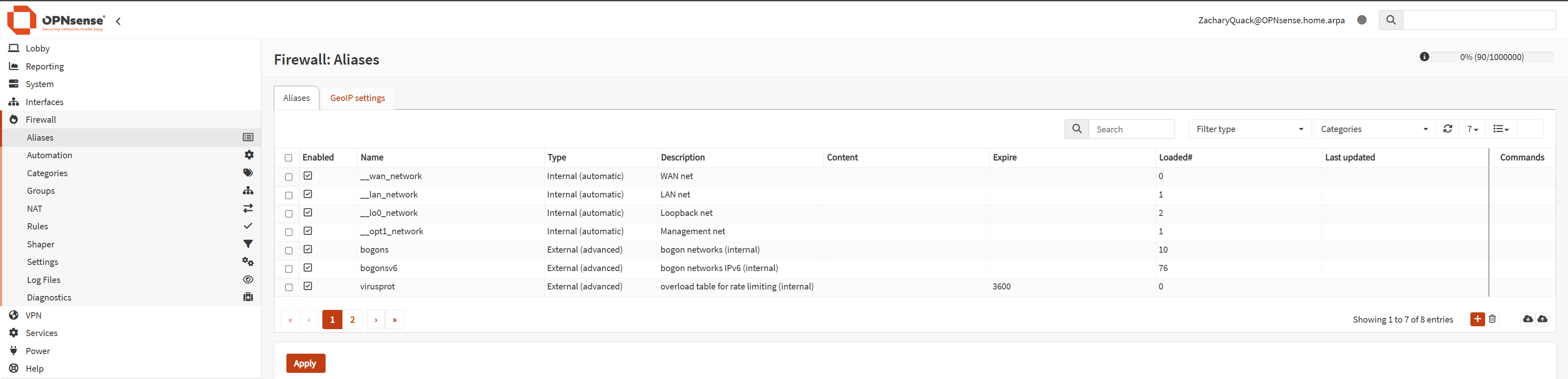Click the refresh icon in table toolbar
Viewport: 1568px width, 379px height.
coord(1447,129)
